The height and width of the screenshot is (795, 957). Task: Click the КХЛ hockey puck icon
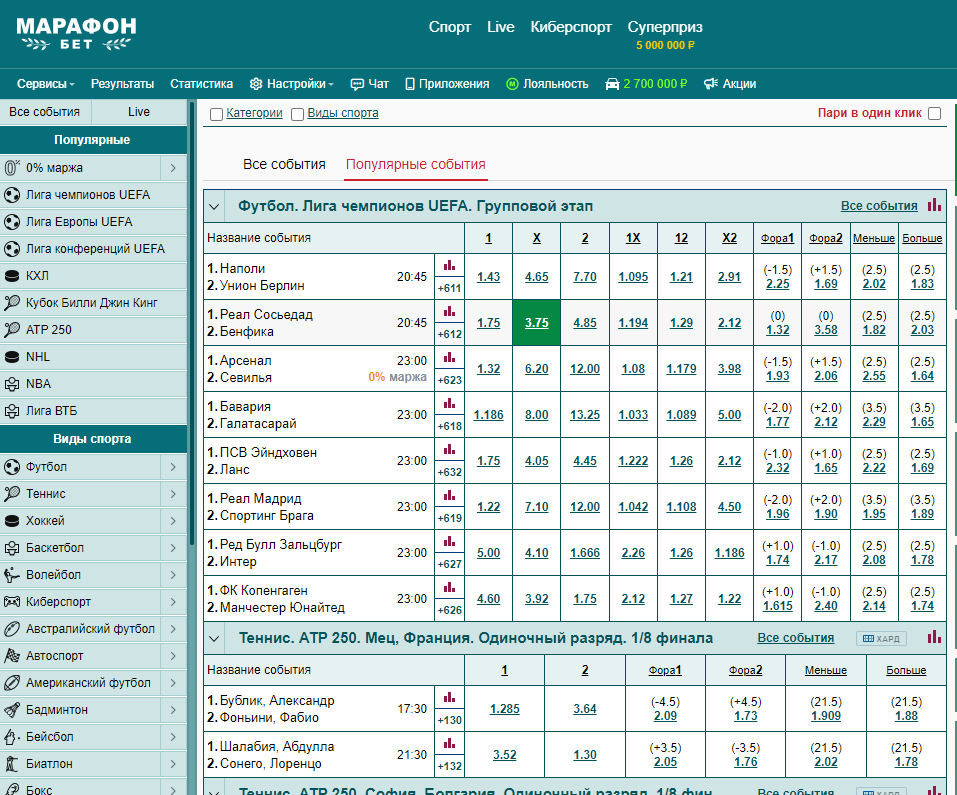click(x=12, y=276)
